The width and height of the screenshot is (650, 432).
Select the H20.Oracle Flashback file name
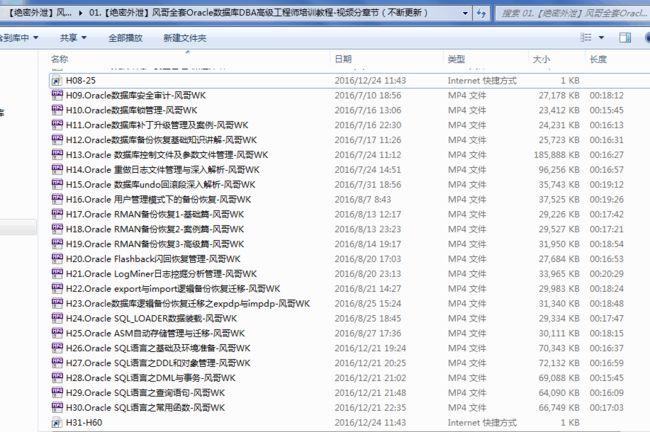pyautogui.click(x=153, y=259)
